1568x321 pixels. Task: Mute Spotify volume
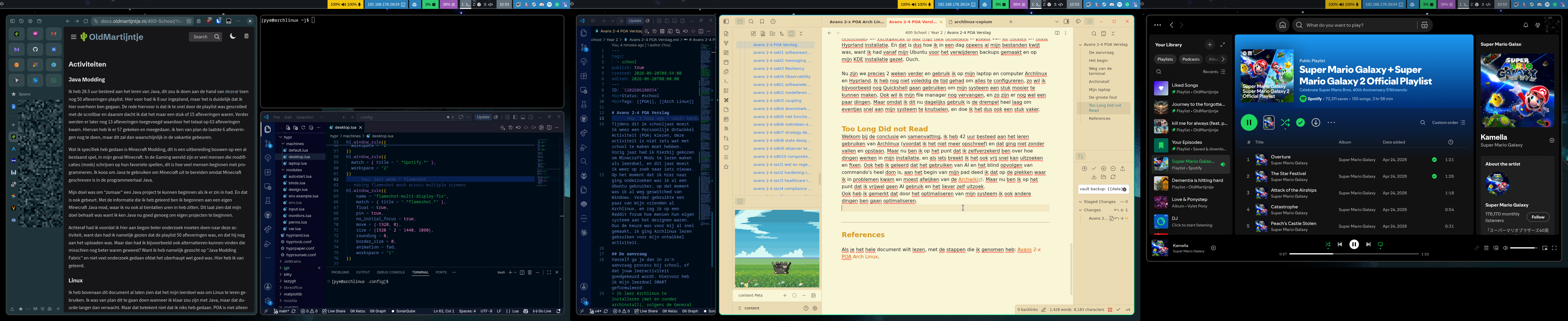[x=1505, y=248]
